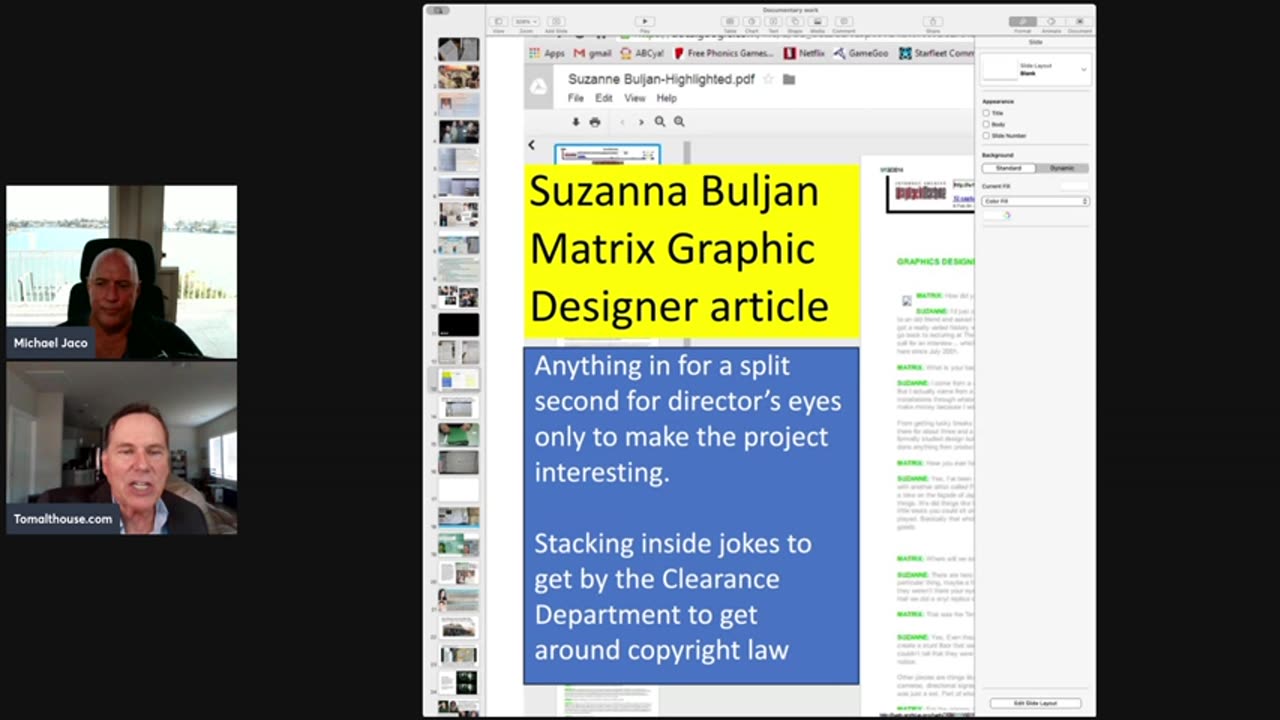Switch to the Document inspector tab
This screenshot has height=720, width=1280.
coord(1079,21)
